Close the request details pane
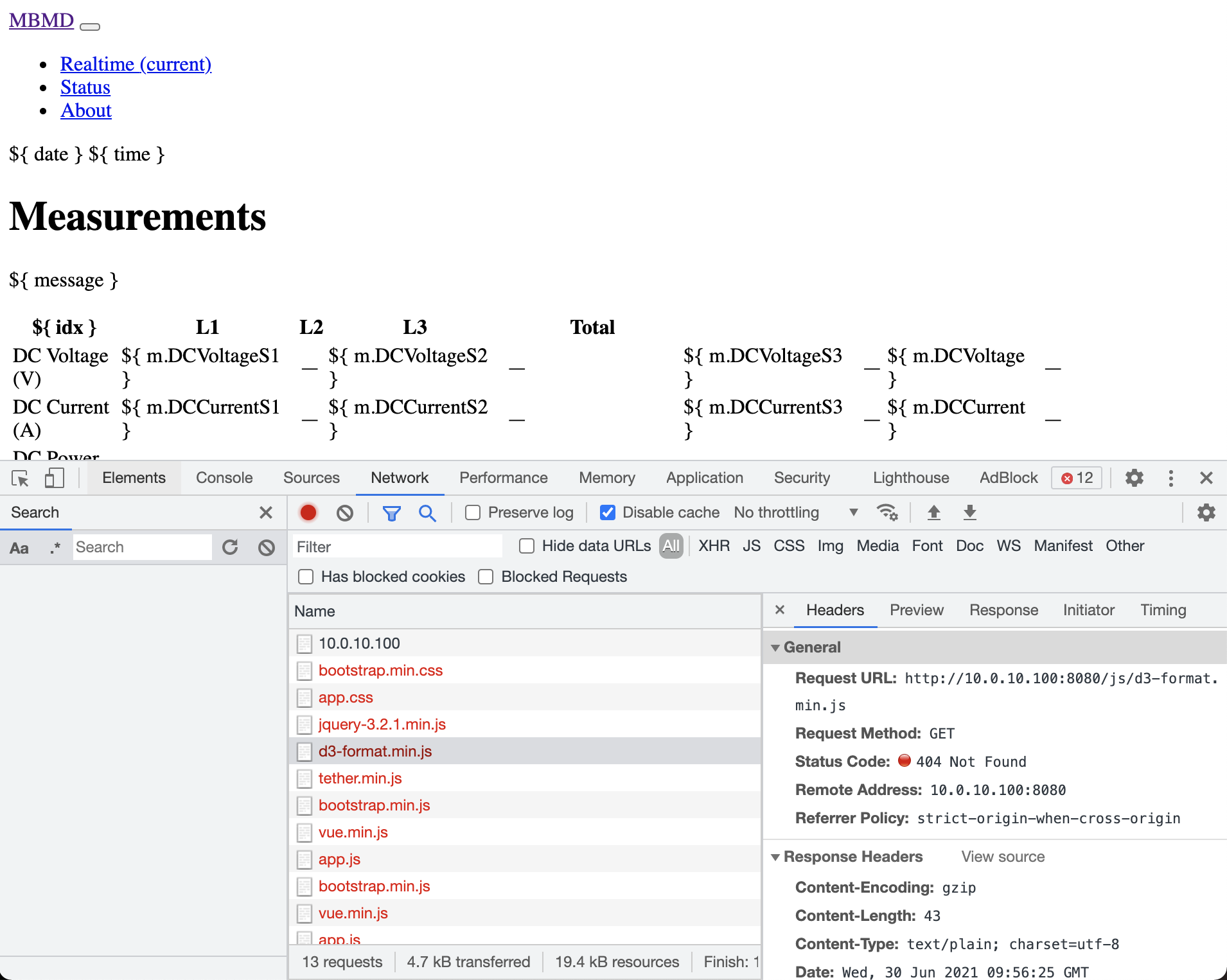 coord(780,609)
